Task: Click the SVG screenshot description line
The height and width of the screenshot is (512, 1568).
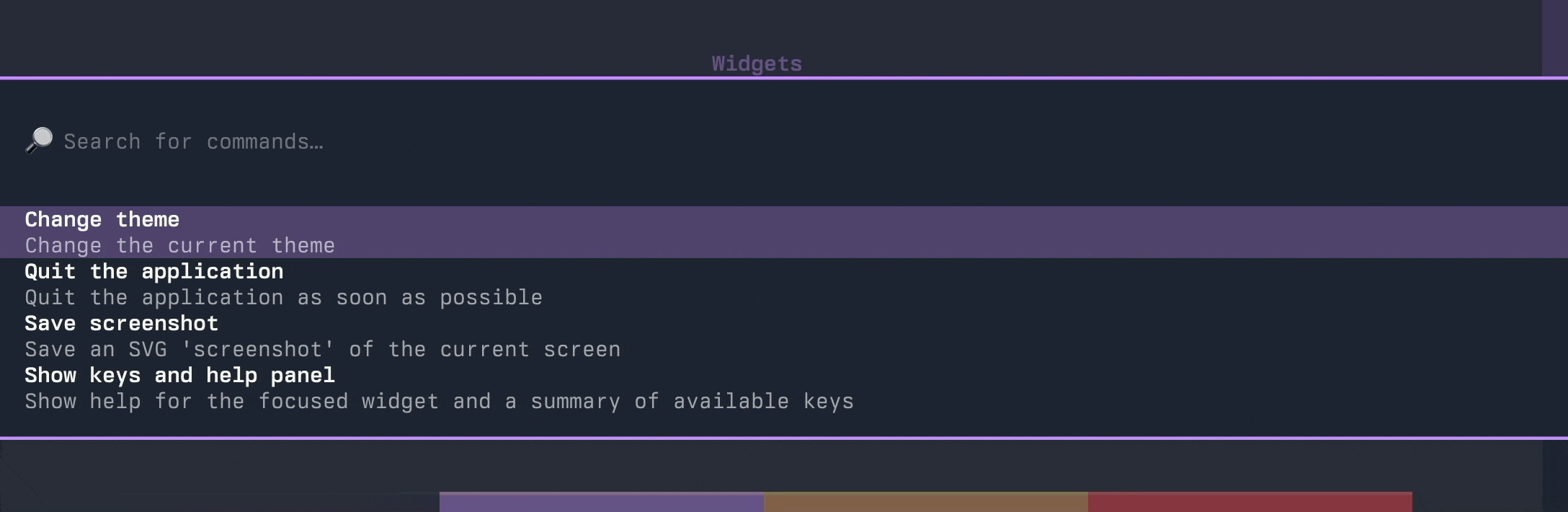Action: coord(323,350)
